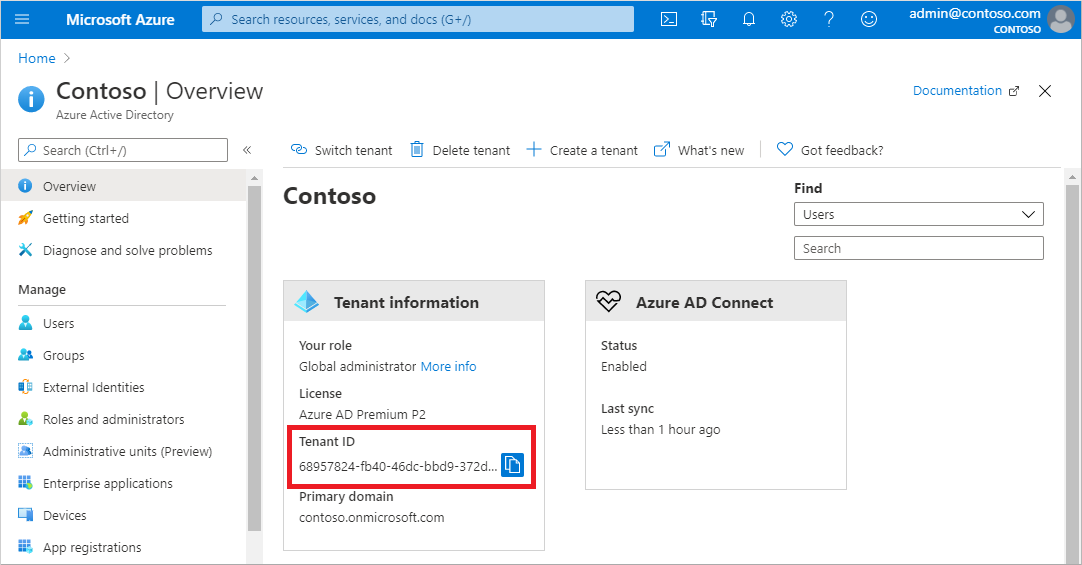
Task: Open Enterprise applications in sidebar
Action: point(107,483)
